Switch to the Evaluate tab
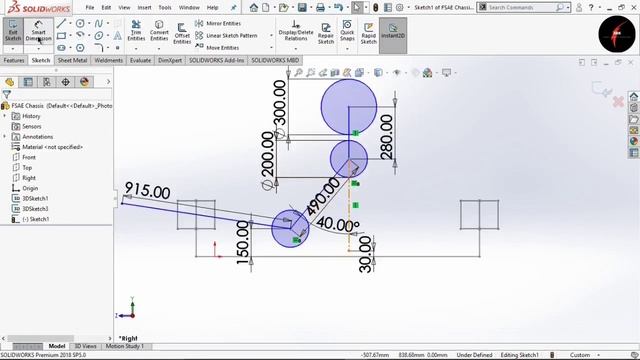Screen dimensions: 640x360 tap(140, 60)
